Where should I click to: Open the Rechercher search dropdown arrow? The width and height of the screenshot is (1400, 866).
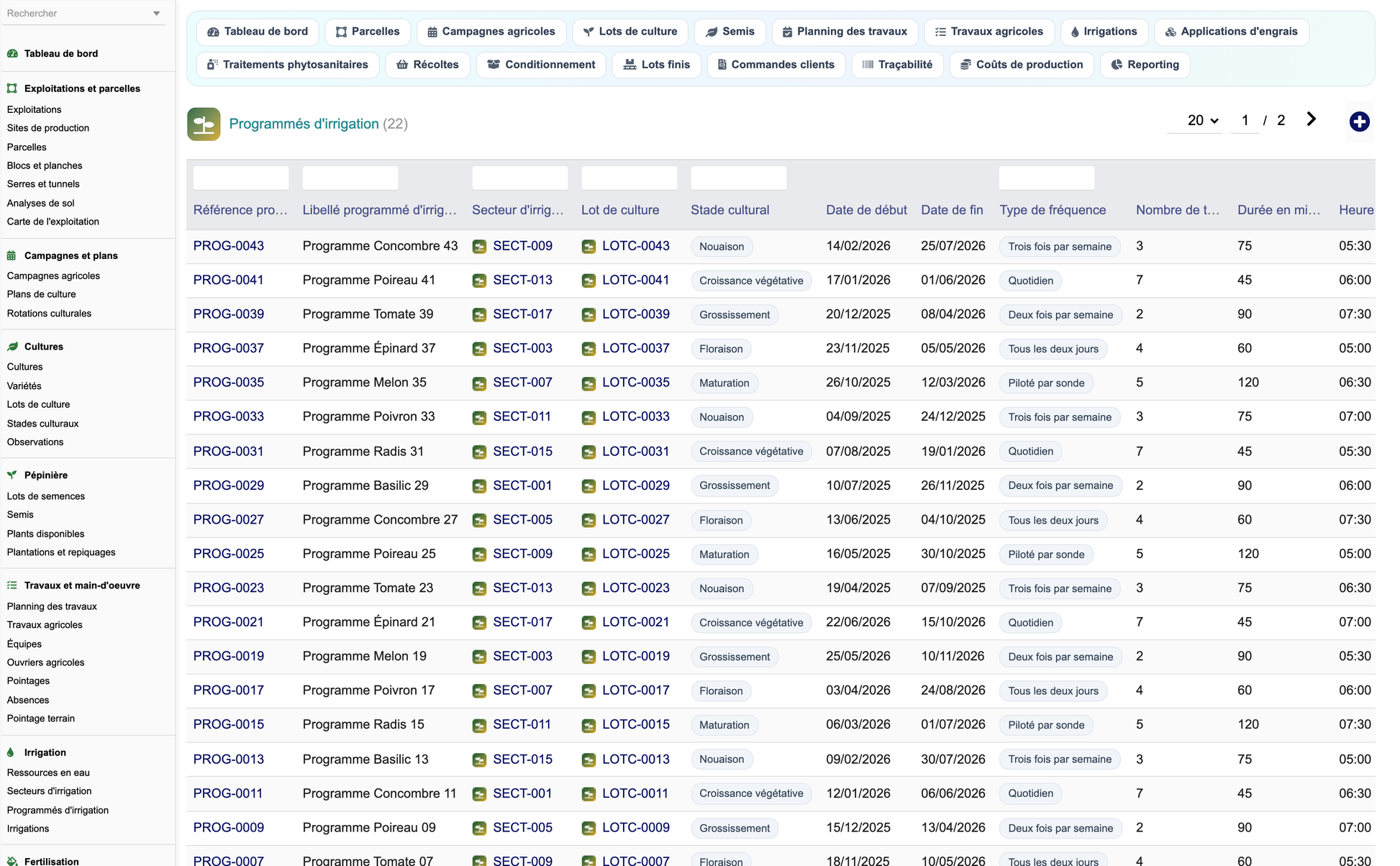click(x=156, y=14)
